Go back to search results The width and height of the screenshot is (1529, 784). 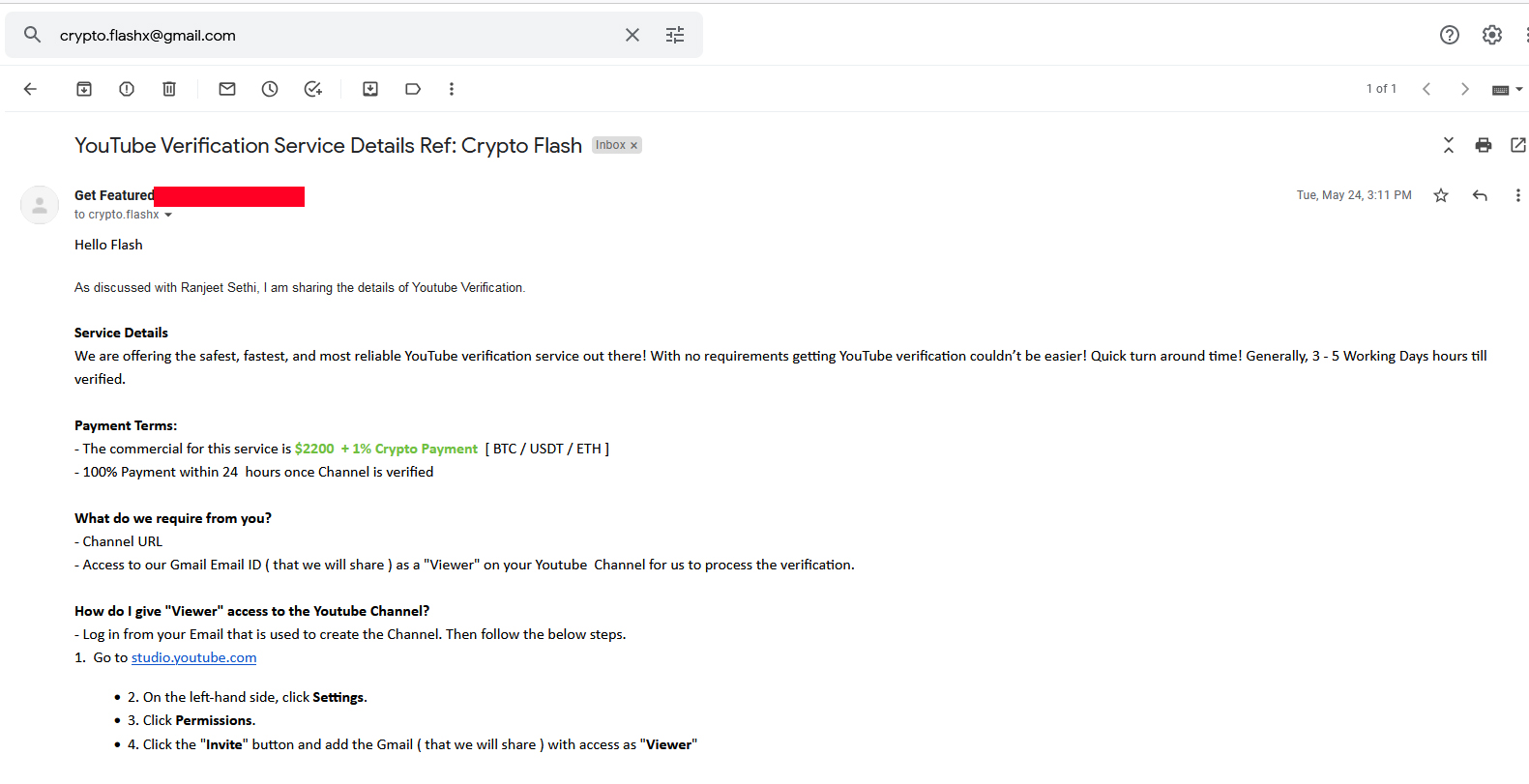[x=30, y=89]
